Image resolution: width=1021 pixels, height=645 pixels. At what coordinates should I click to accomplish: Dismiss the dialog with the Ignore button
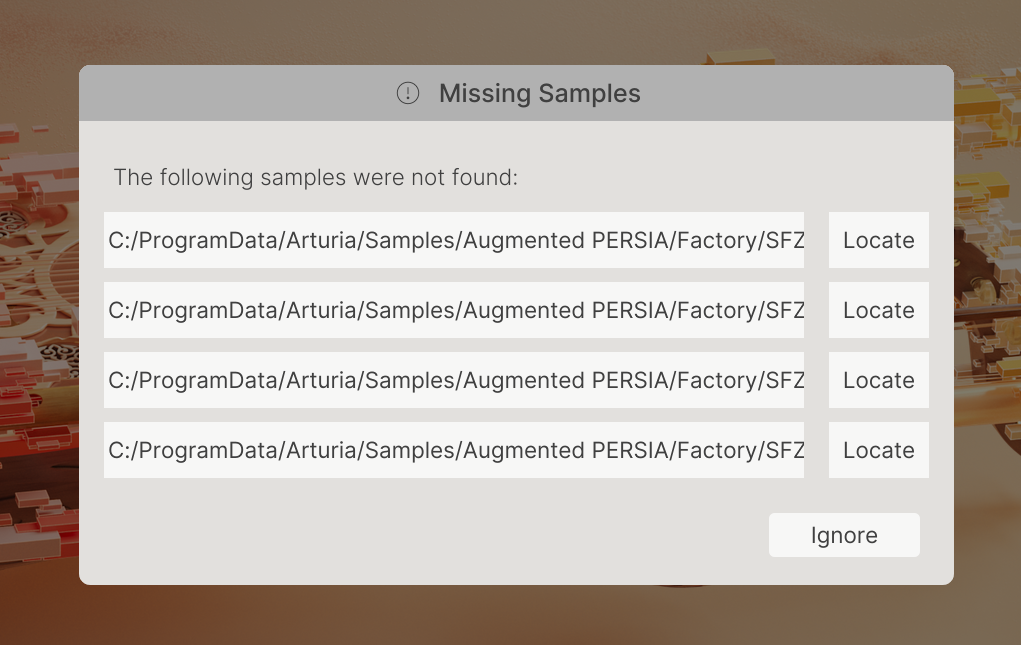tap(844, 535)
